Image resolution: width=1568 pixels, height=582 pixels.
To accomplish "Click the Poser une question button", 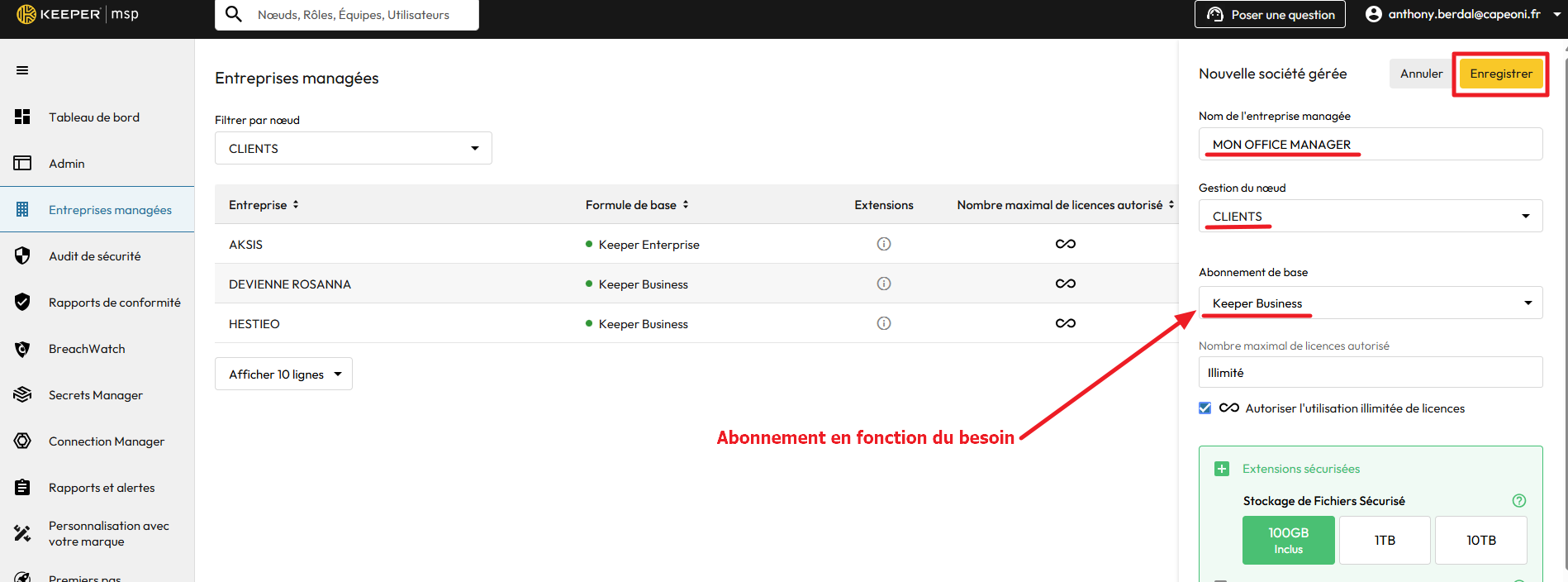I will pyautogui.click(x=1270, y=14).
